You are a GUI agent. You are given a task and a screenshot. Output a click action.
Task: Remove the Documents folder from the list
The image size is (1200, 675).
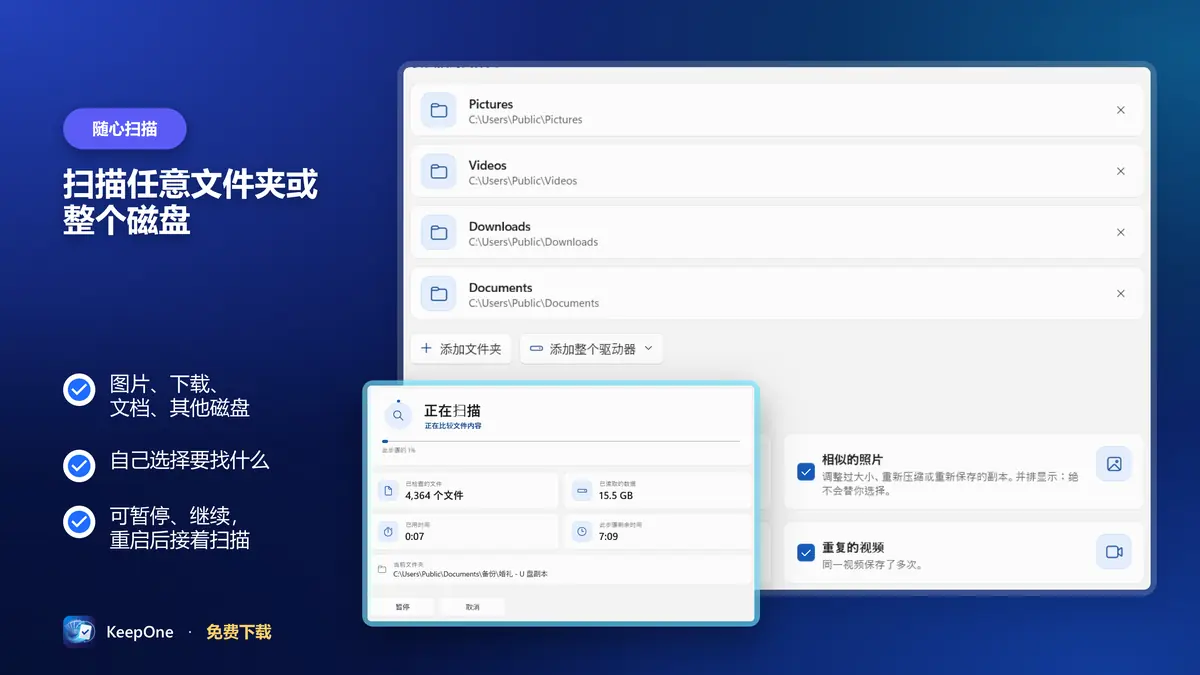(1121, 294)
